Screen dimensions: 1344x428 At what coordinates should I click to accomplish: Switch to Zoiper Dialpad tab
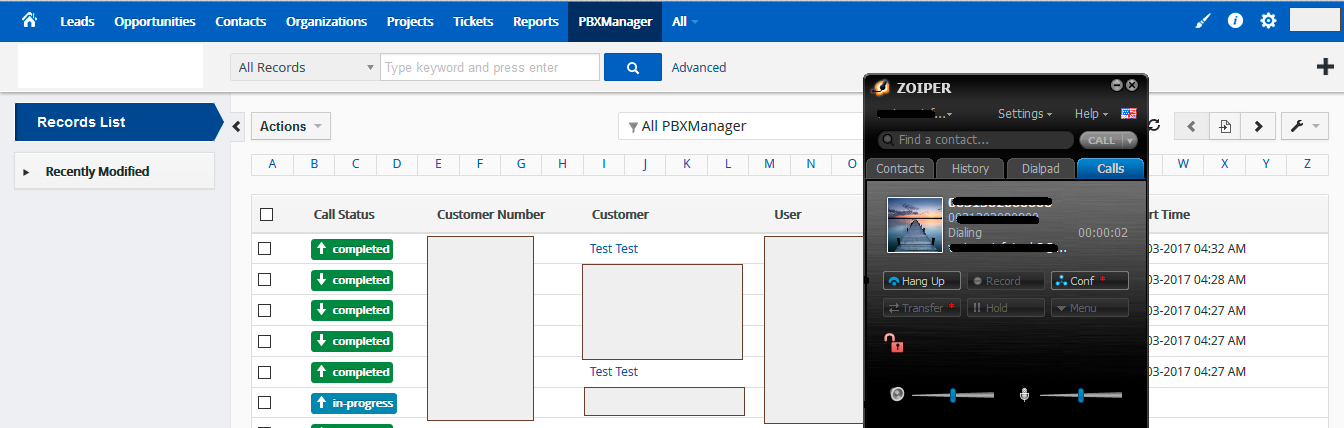[1041, 168]
